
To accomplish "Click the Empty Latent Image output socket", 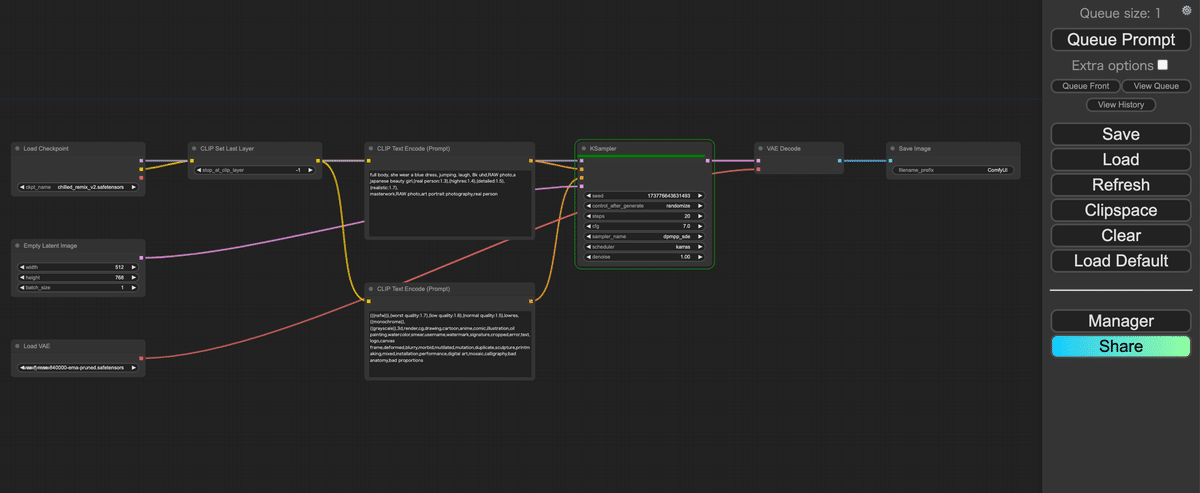I will [142, 257].
